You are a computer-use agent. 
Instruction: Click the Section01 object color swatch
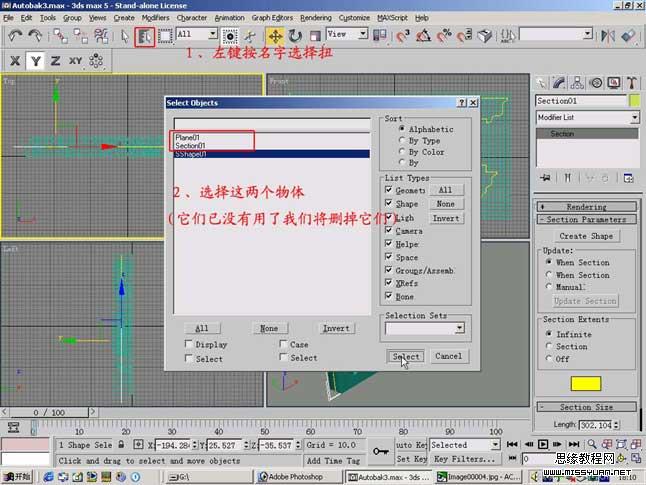pos(634,101)
